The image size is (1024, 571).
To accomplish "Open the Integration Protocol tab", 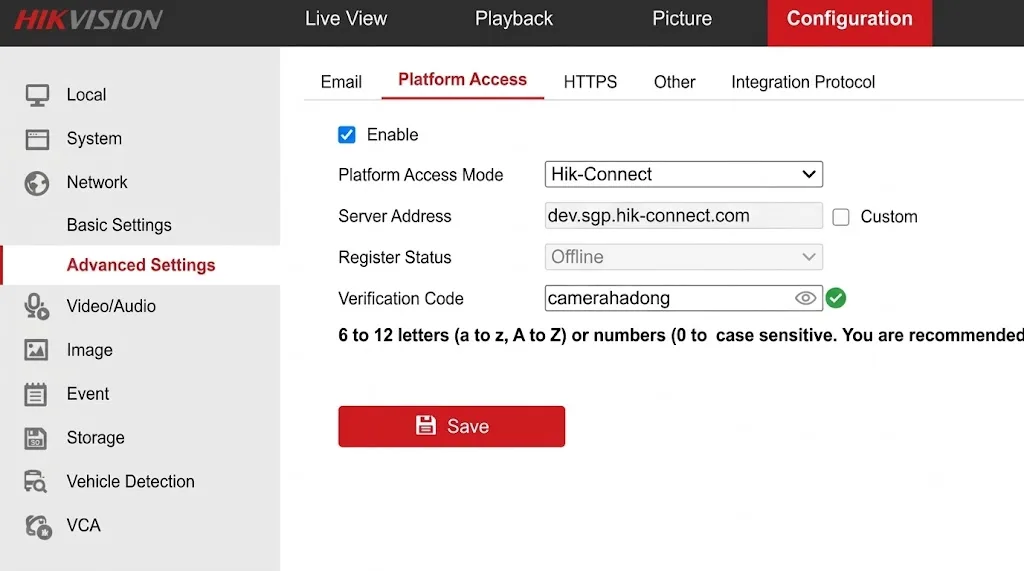I will click(803, 82).
